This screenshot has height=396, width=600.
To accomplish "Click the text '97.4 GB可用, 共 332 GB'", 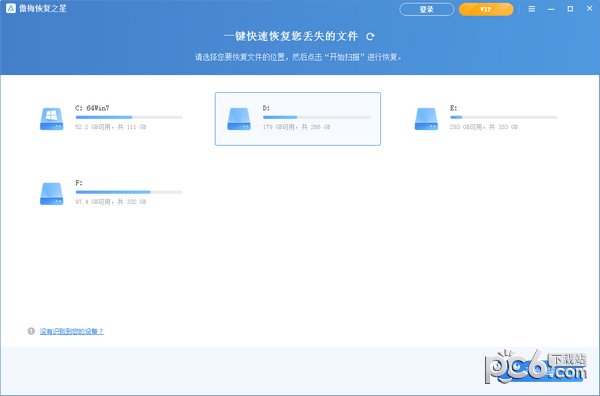I will coord(111,201).
